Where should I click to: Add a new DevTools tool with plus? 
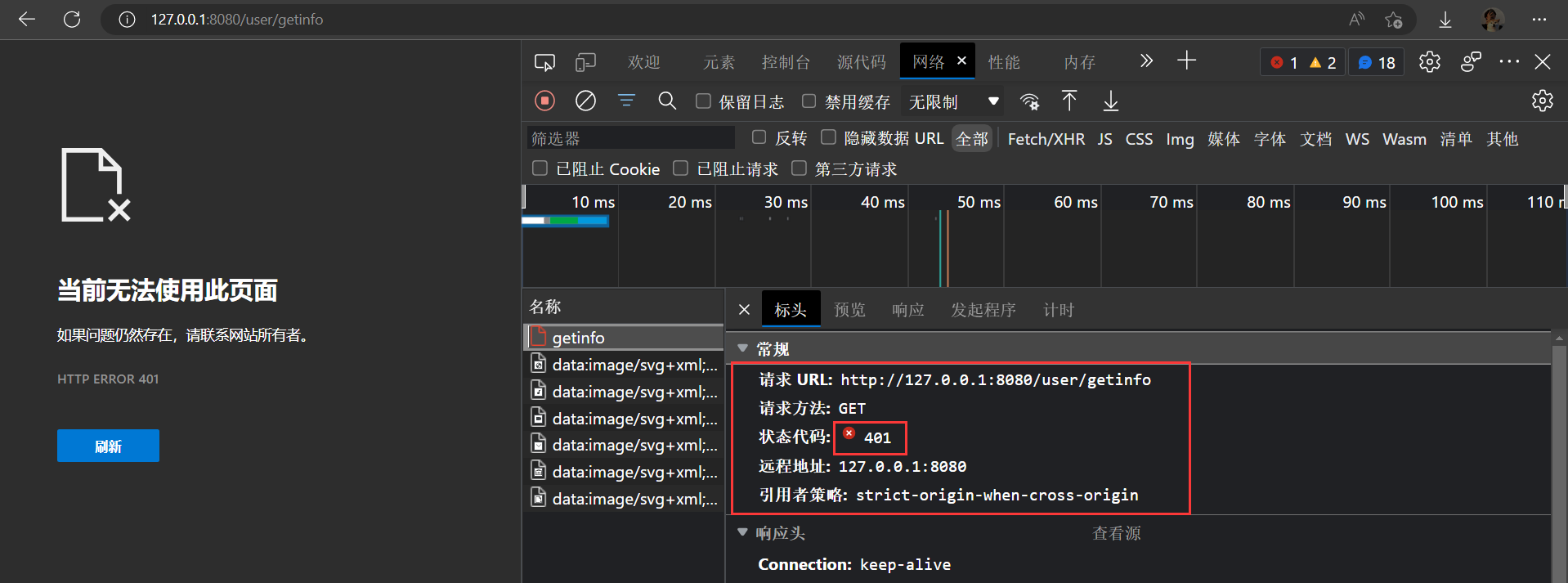(1186, 61)
